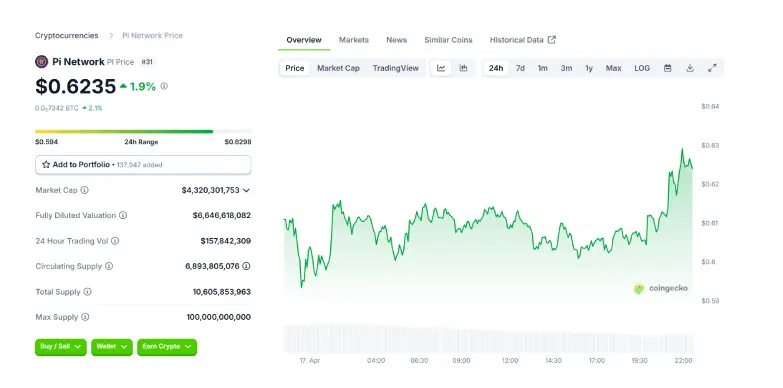Open info icon beside the 1.9% change
This screenshot has height=388, width=783.
tap(164, 86)
